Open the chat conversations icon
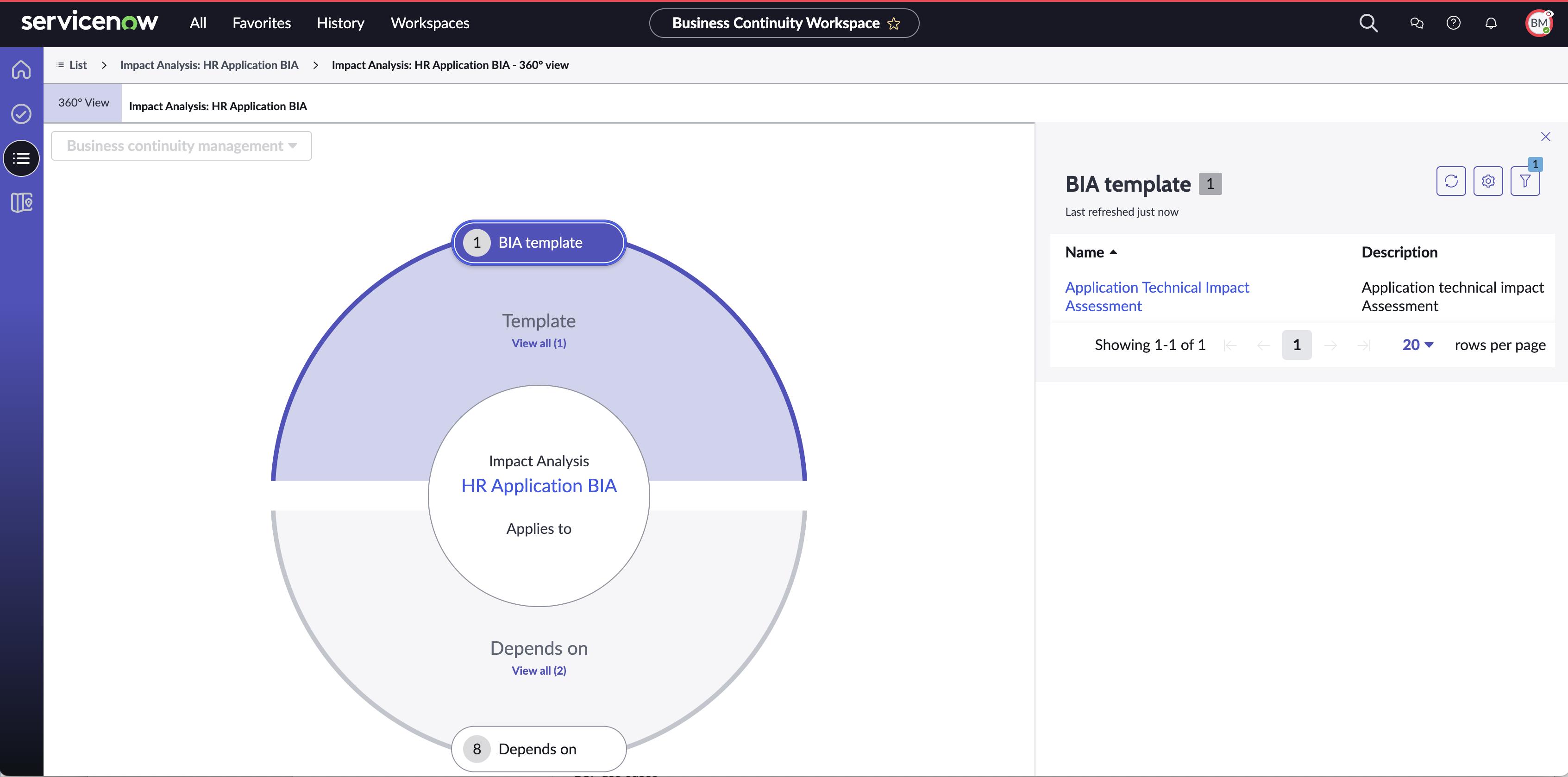This screenshot has width=1568, height=777. (x=1417, y=23)
